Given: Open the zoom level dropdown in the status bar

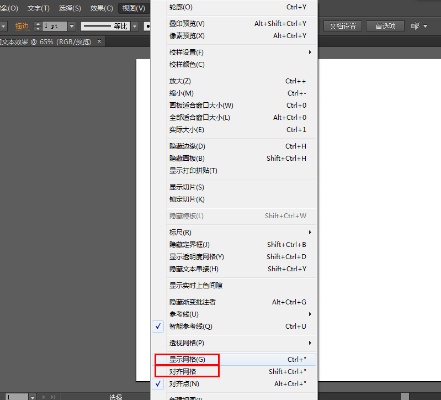Looking at the screenshot, I should pos(32,397).
